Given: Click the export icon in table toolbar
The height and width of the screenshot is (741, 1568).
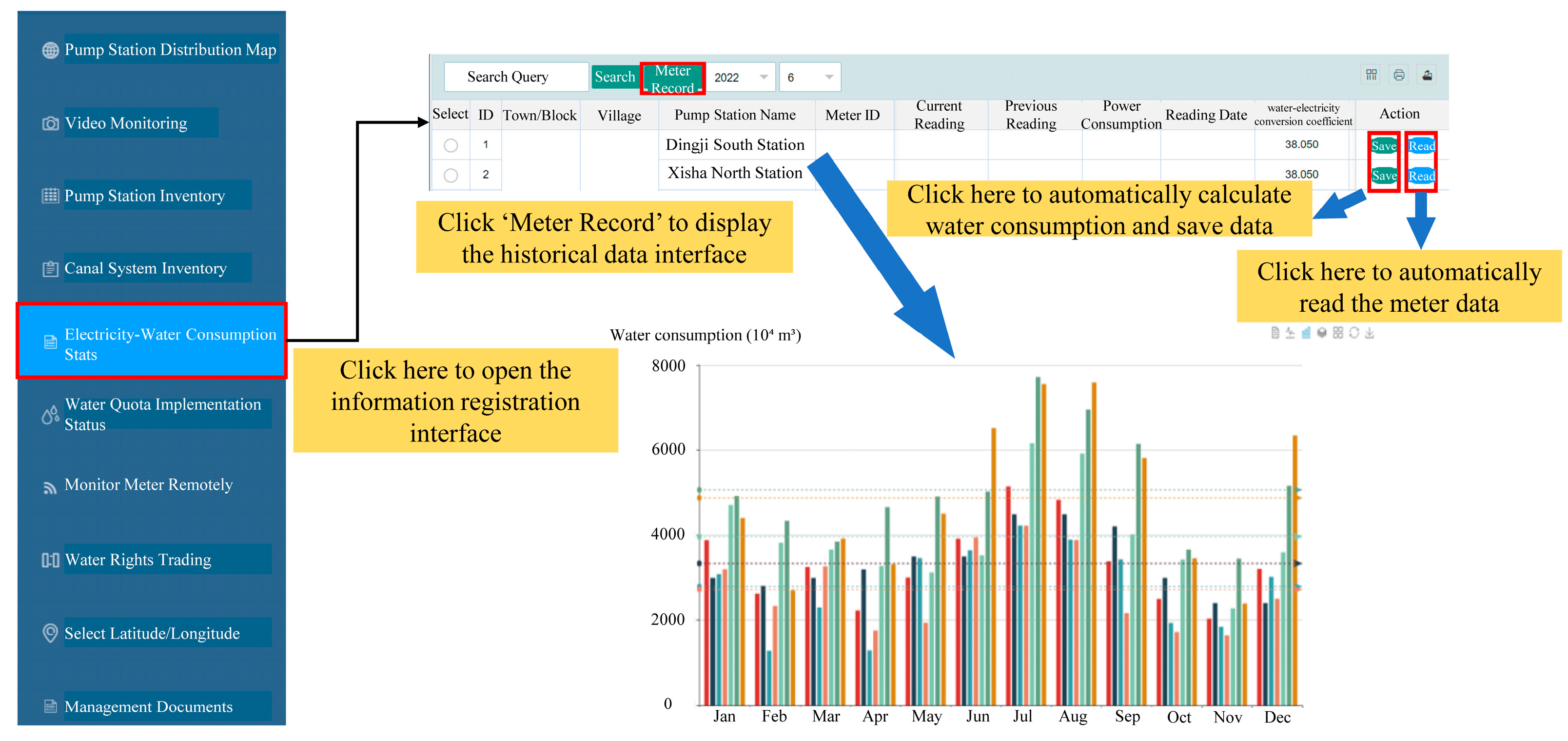Looking at the screenshot, I should pos(1427,75).
